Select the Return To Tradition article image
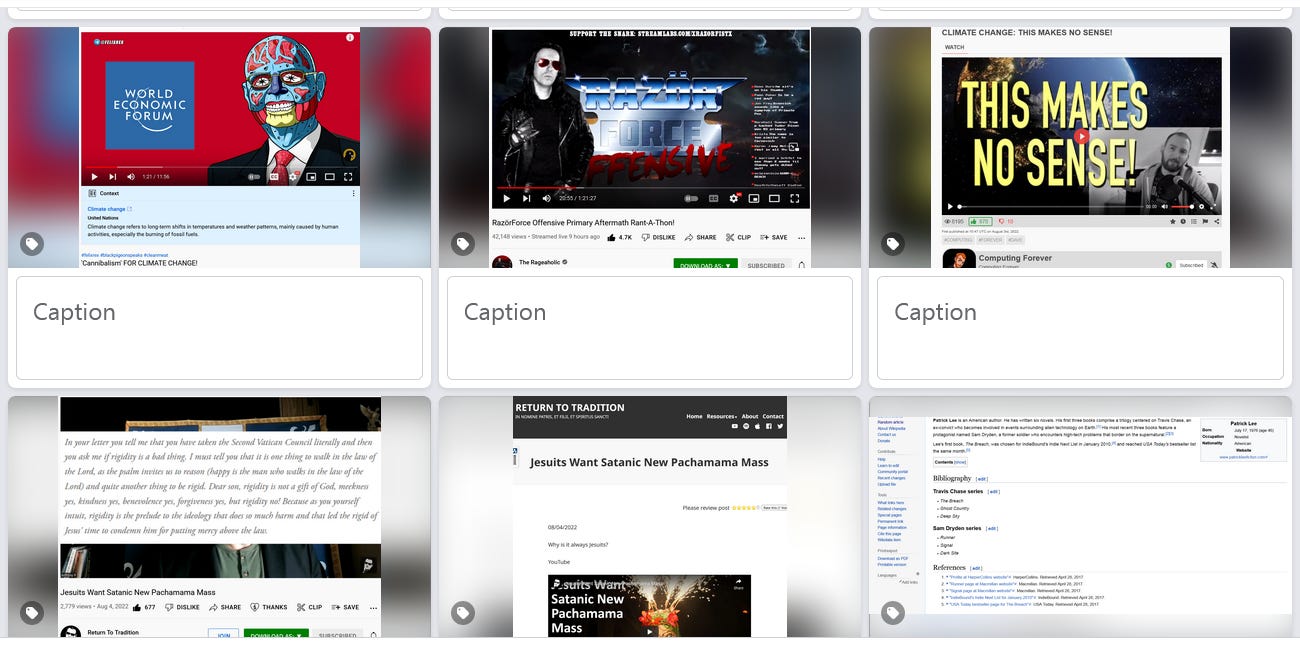 (x=650, y=517)
